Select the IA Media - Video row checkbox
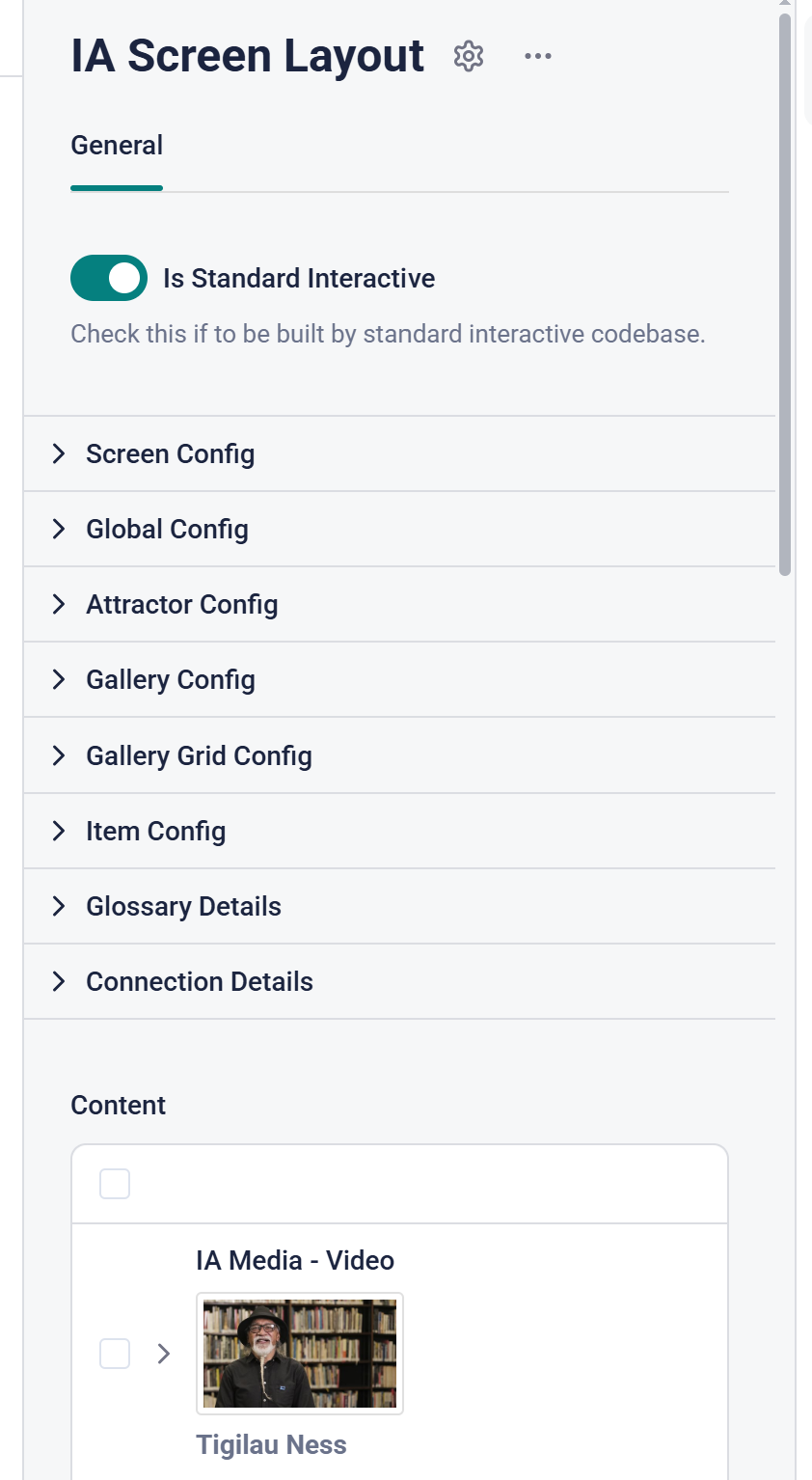The width and height of the screenshot is (812, 1480). 115,1354
